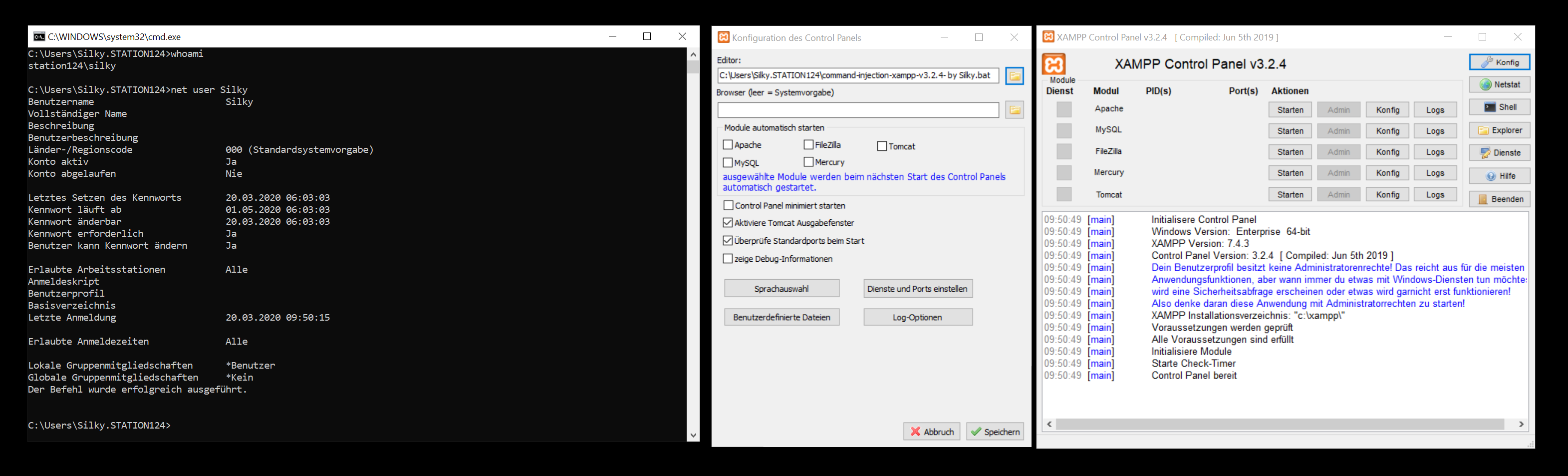1568x476 pixels.
Task: Open Benutzerdefinierte Dateien
Action: pyautogui.click(x=782, y=317)
